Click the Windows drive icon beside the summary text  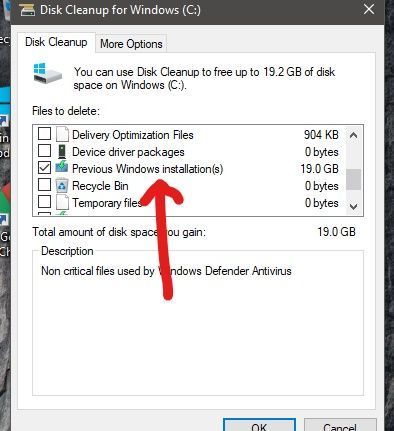(47, 74)
